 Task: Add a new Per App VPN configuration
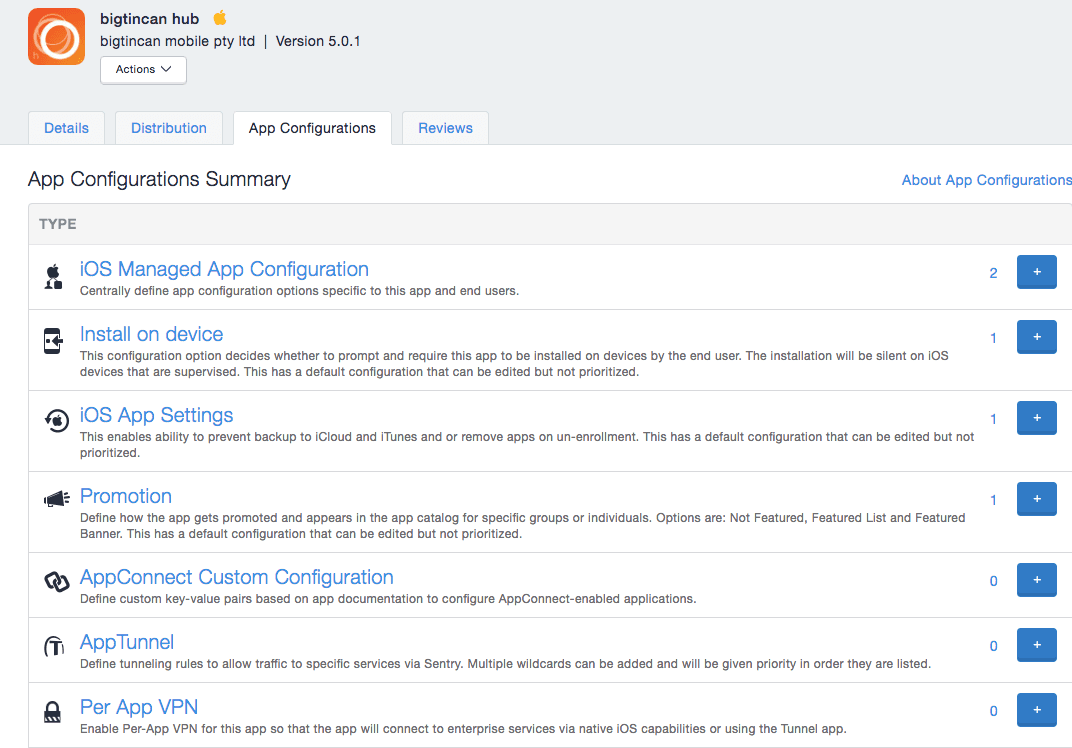1036,710
